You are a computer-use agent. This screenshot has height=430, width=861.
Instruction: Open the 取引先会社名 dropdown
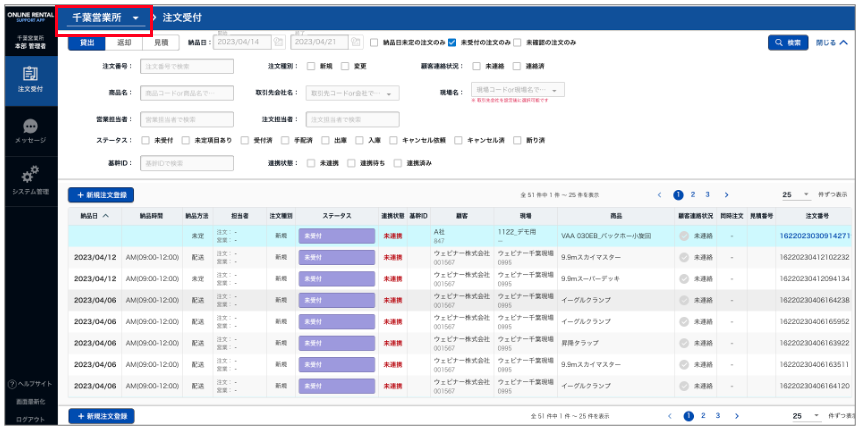tap(353, 92)
